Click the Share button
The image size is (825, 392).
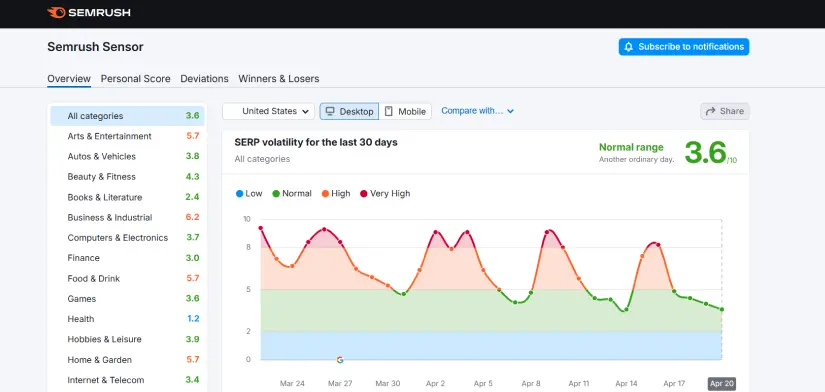coord(725,112)
